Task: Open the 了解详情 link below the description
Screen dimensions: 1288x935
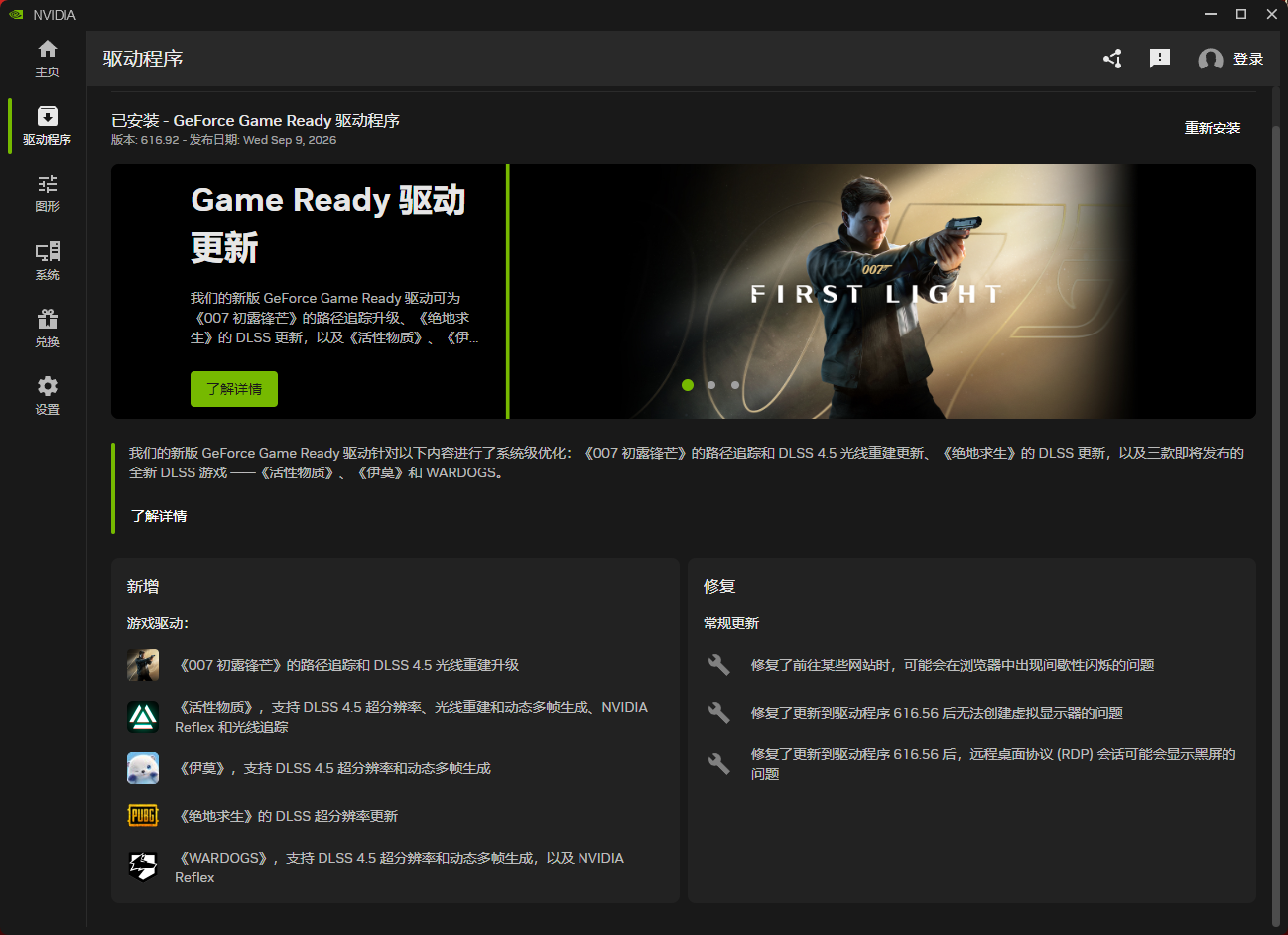Action: [159, 516]
